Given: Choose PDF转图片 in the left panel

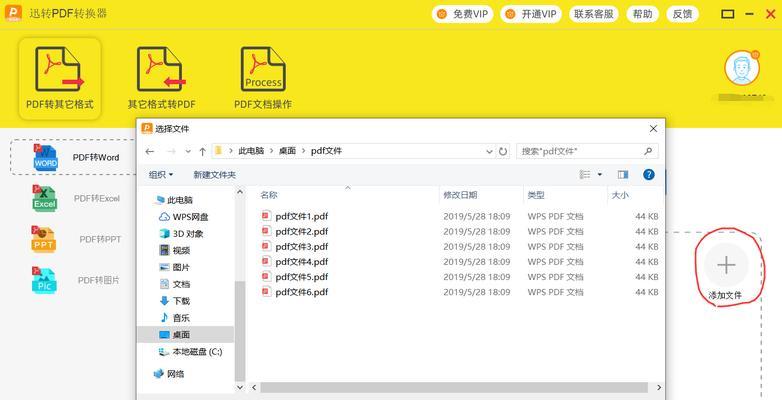Looking at the screenshot, I should click(x=76, y=280).
